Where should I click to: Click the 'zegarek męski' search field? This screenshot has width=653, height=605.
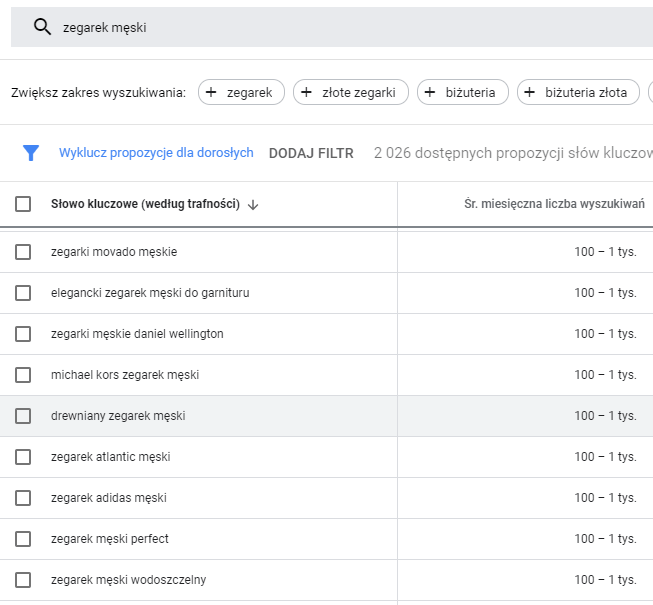[300, 27]
